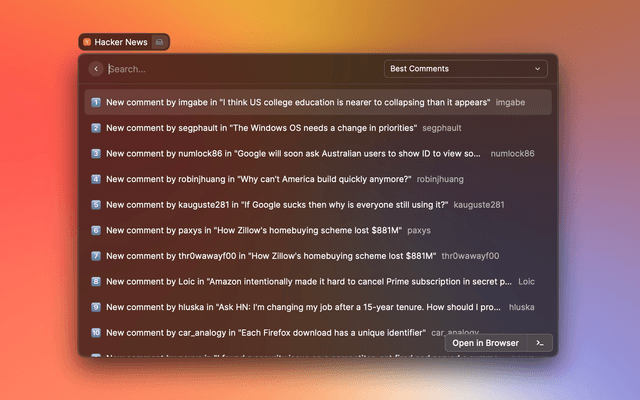Click the number 9 badge icon
Image resolution: width=640 pixels, height=400 pixels.
pos(96,307)
